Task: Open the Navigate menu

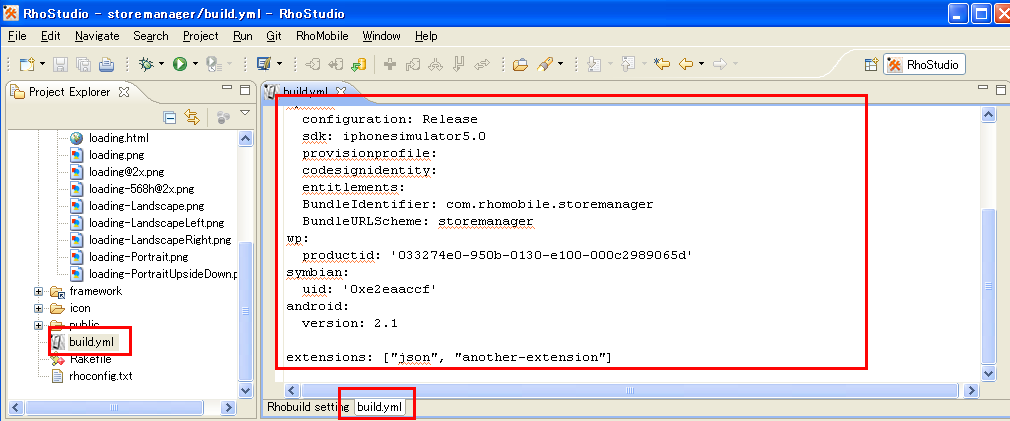Action: 97,36
